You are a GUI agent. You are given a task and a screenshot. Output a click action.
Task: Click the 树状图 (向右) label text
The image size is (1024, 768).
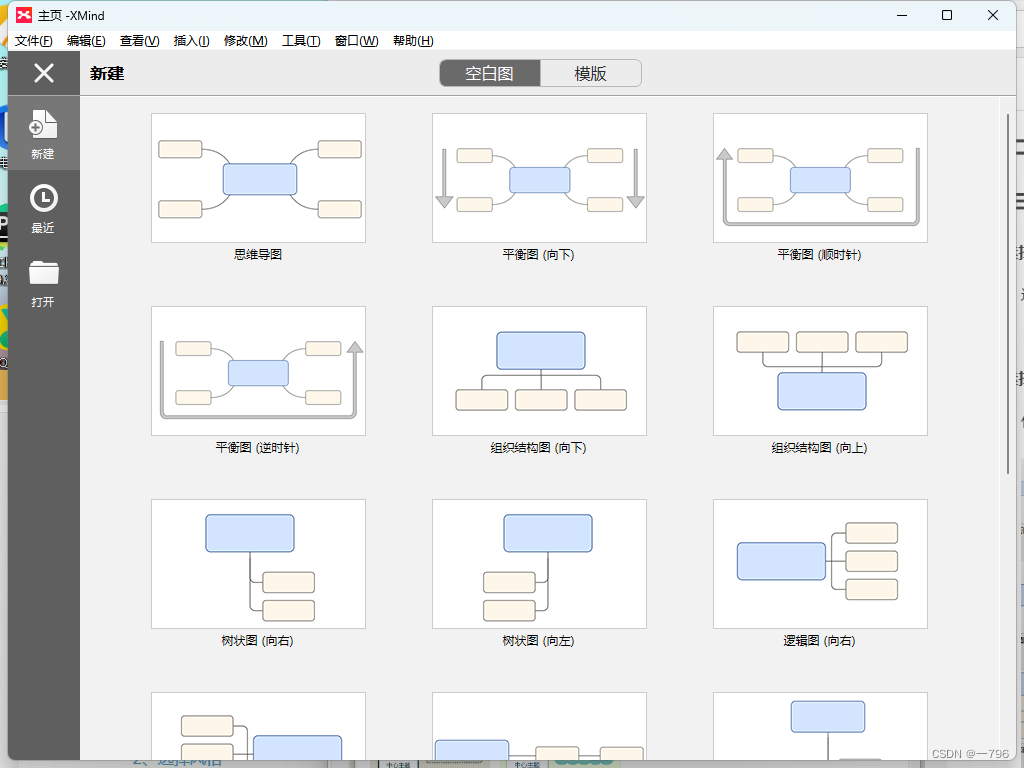click(258, 641)
